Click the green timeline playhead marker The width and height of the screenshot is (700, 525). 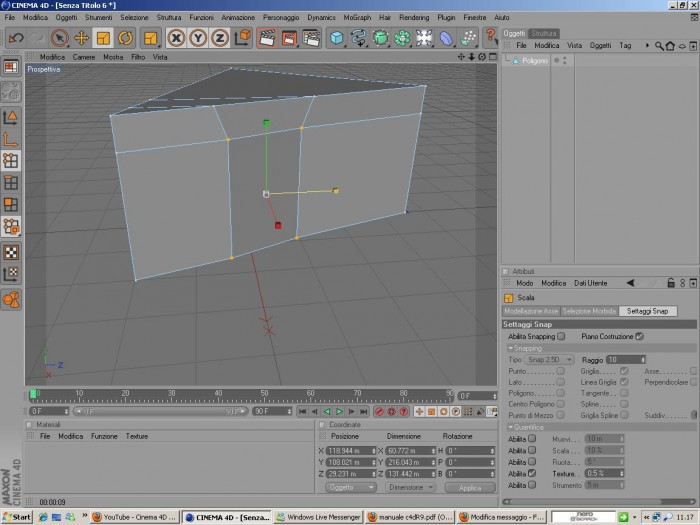(33, 394)
